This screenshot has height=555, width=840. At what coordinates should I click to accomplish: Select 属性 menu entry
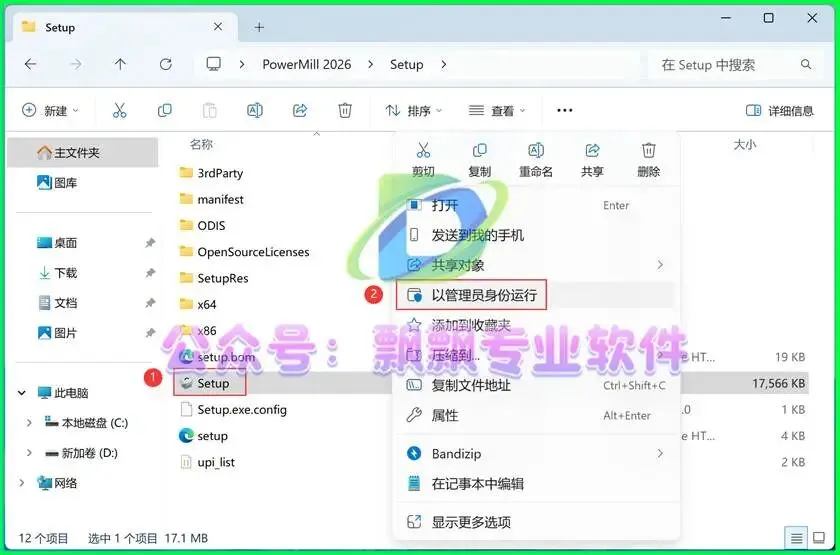coord(537,415)
